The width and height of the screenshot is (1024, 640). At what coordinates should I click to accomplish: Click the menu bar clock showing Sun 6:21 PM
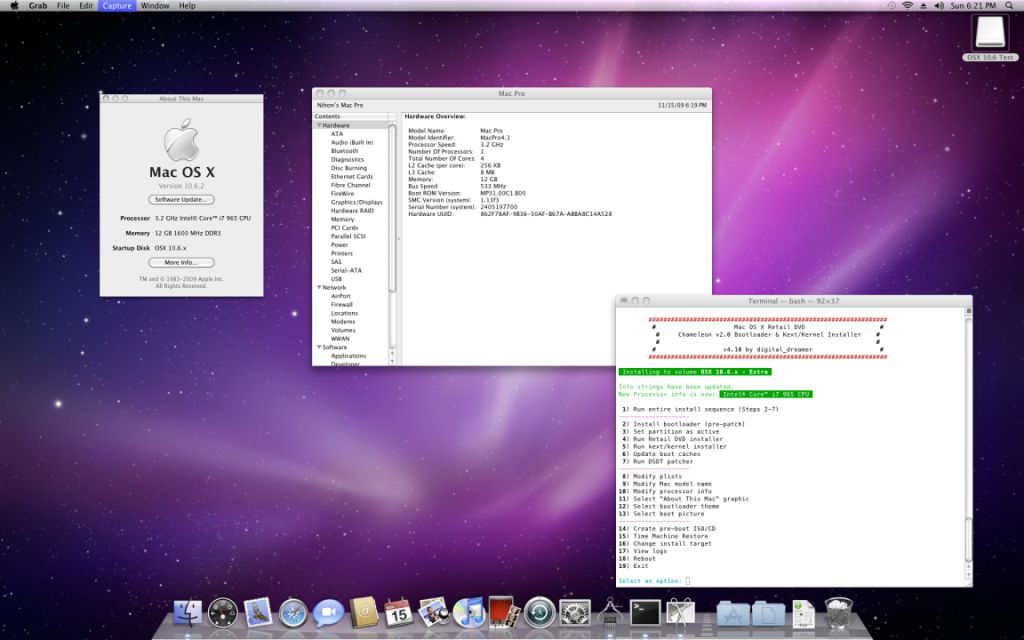pos(973,6)
